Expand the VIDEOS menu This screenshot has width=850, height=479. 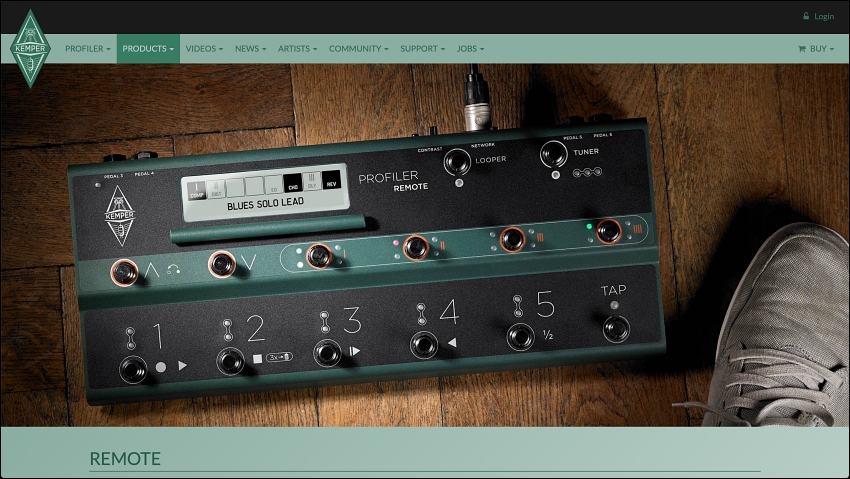204,49
